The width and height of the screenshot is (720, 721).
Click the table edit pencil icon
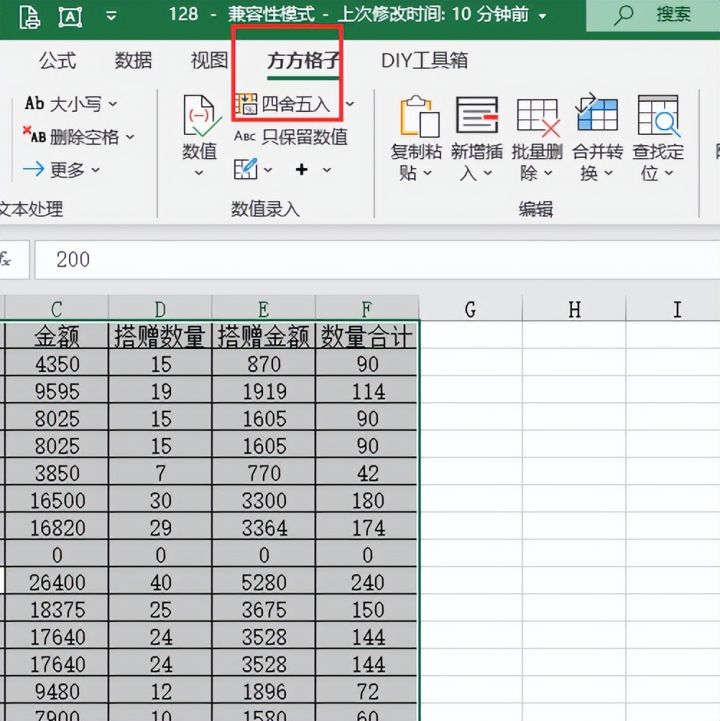[246, 169]
